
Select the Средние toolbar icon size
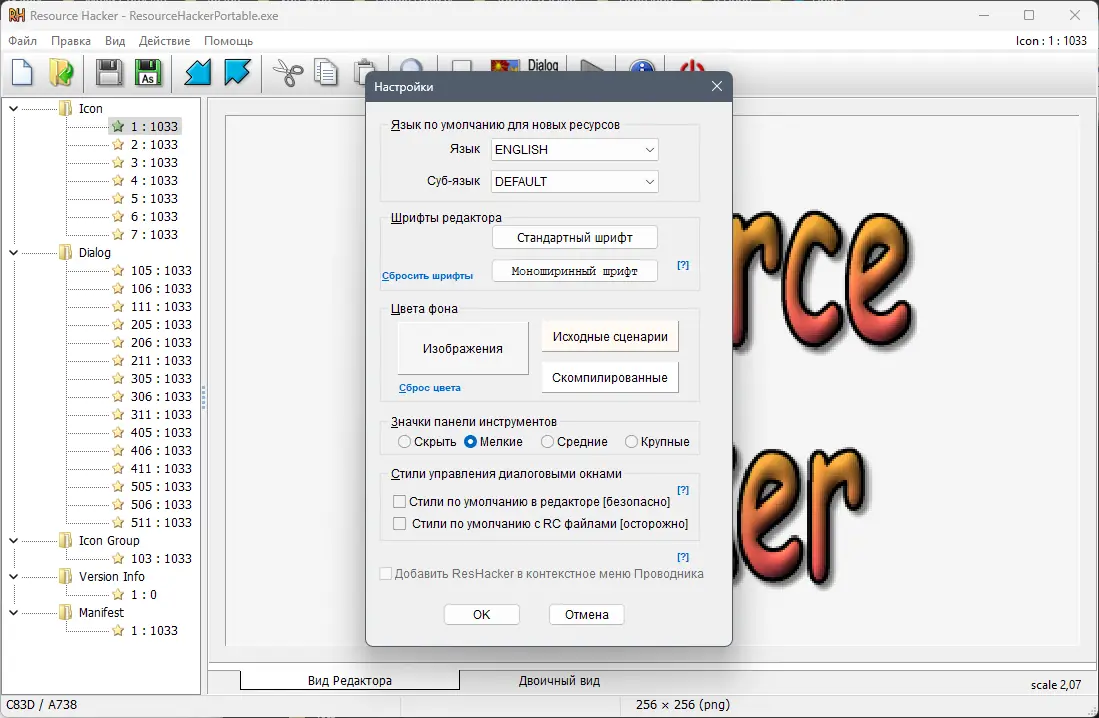click(549, 441)
